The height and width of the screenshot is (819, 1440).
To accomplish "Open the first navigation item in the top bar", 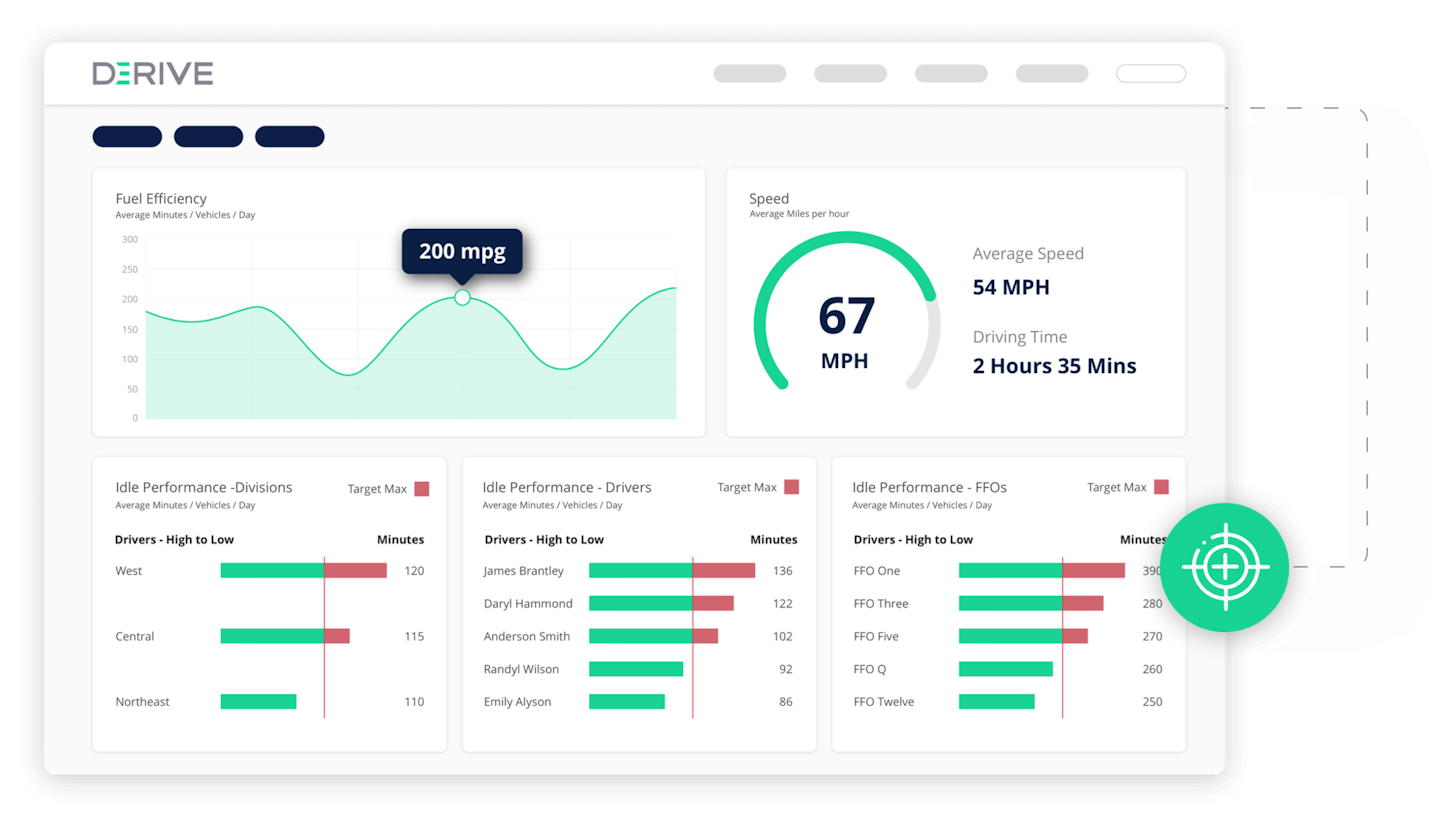I will 749,73.
